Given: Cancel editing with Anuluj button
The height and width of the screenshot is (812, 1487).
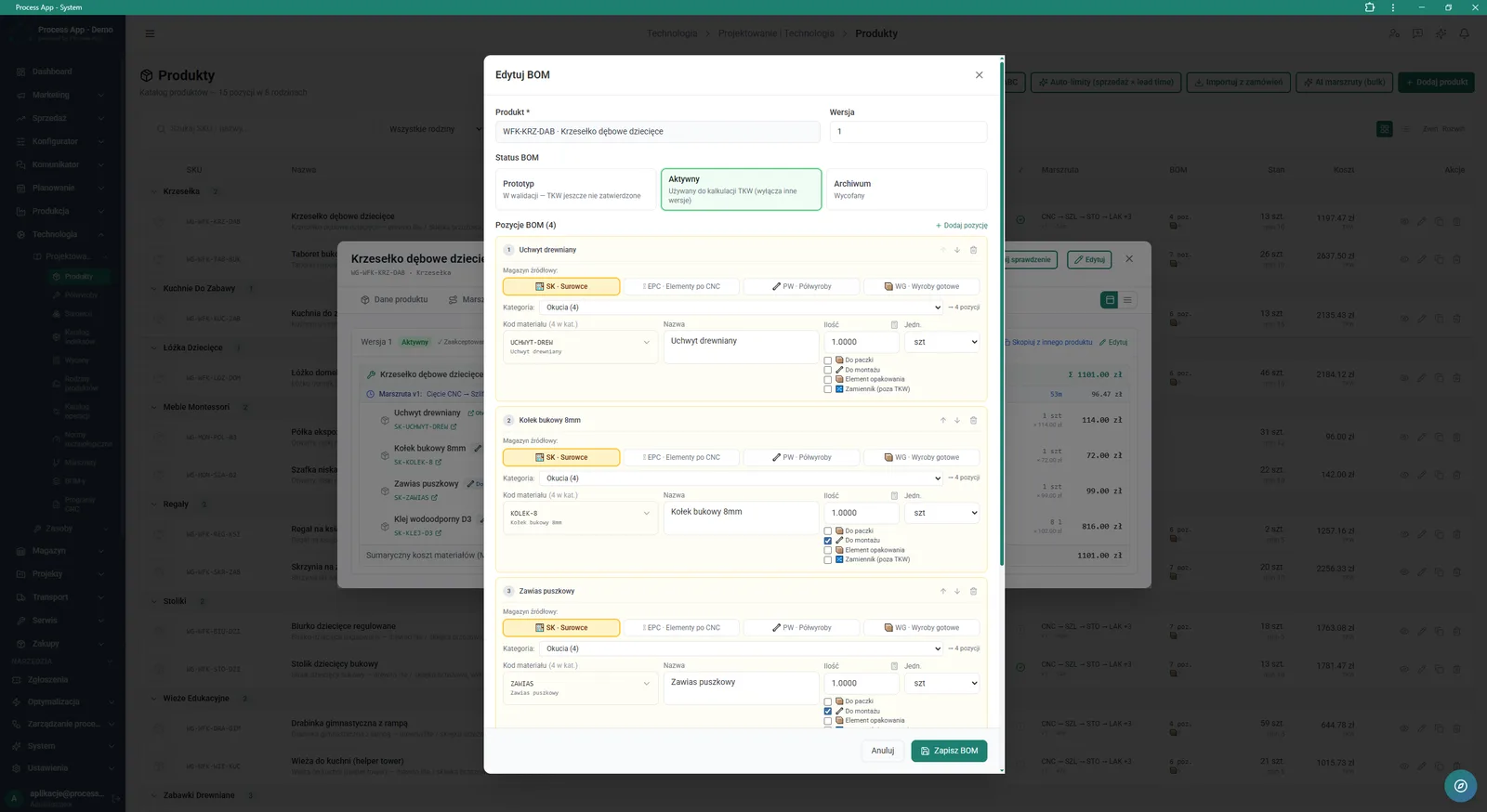Looking at the screenshot, I should pyautogui.click(x=883, y=751).
